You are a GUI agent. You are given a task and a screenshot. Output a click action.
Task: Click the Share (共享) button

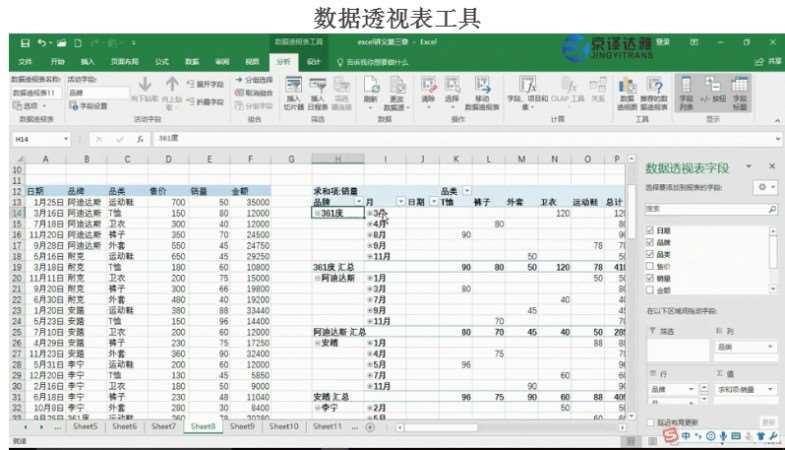click(x=768, y=61)
